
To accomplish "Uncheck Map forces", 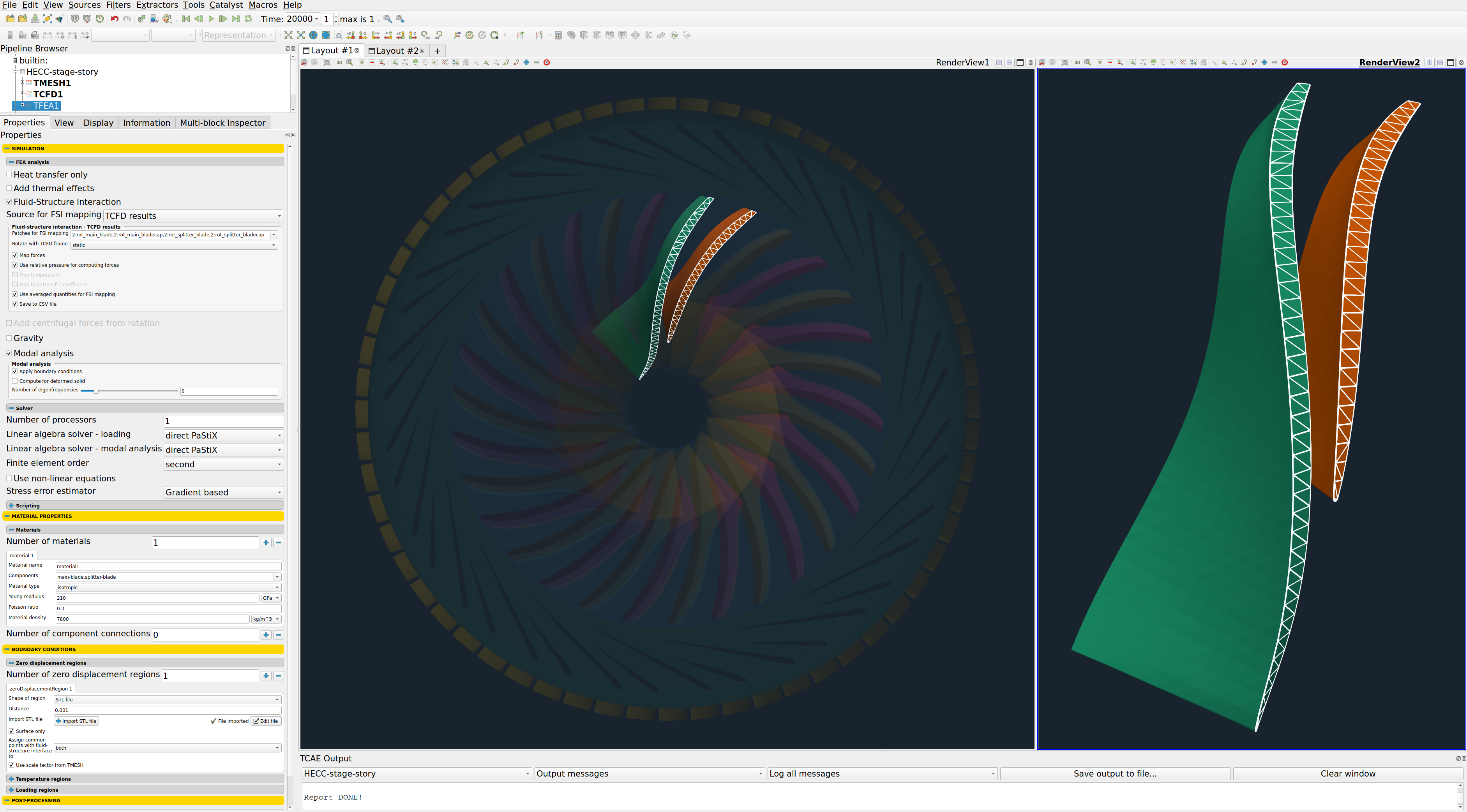I will [15, 255].
